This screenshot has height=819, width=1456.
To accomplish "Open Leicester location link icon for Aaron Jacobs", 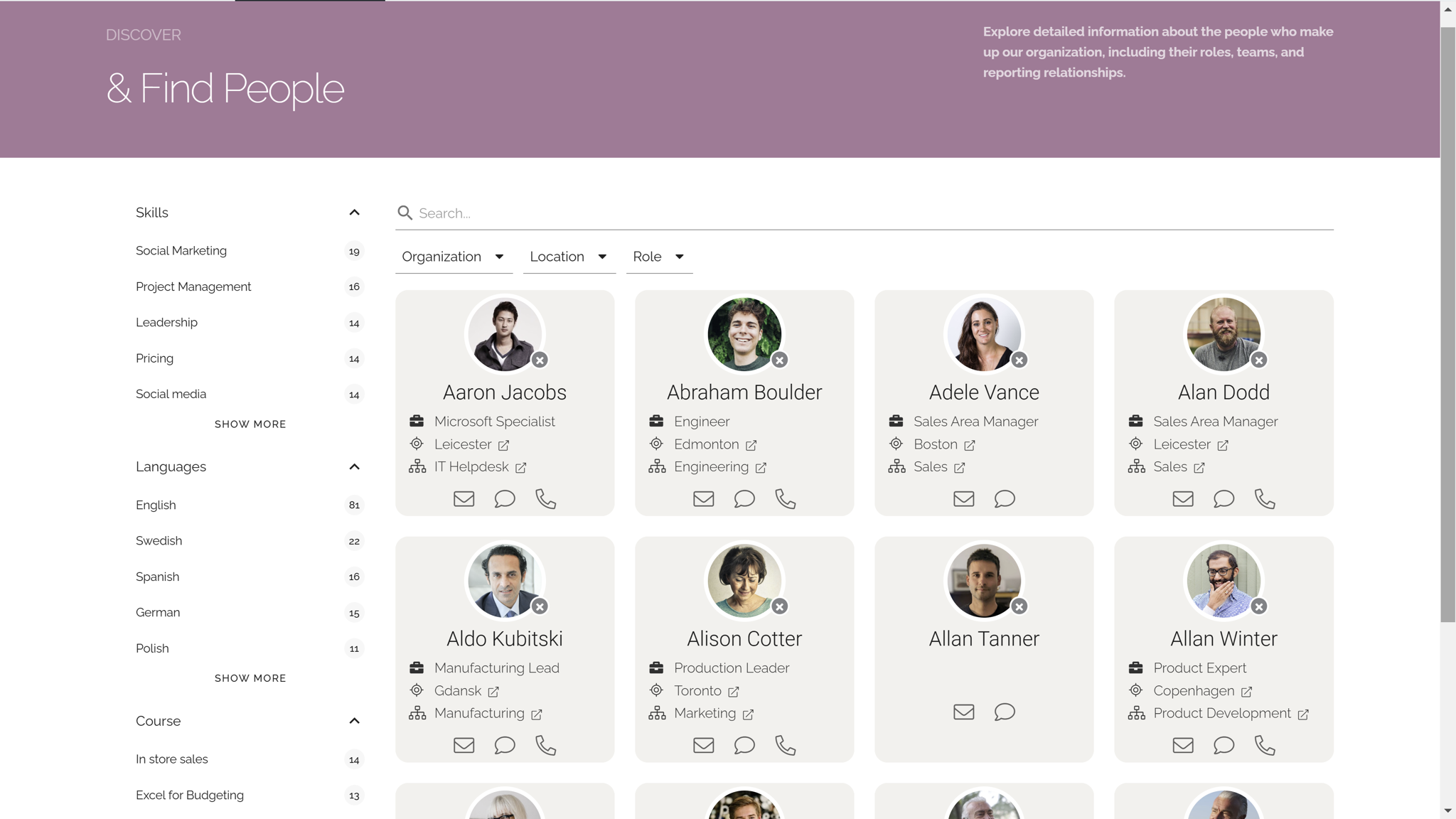I will (x=503, y=445).
